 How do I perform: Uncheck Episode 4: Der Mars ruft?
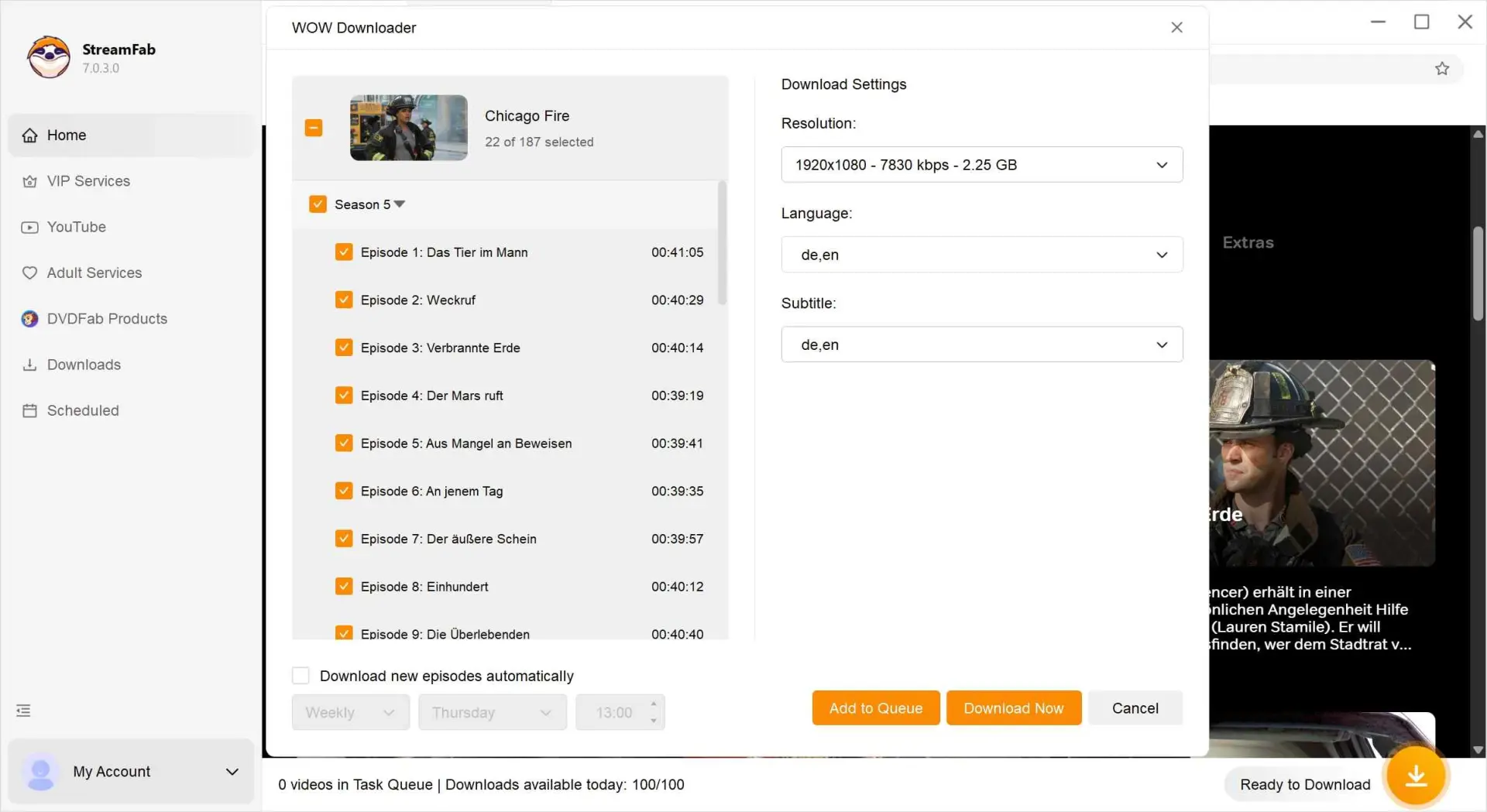click(x=344, y=396)
